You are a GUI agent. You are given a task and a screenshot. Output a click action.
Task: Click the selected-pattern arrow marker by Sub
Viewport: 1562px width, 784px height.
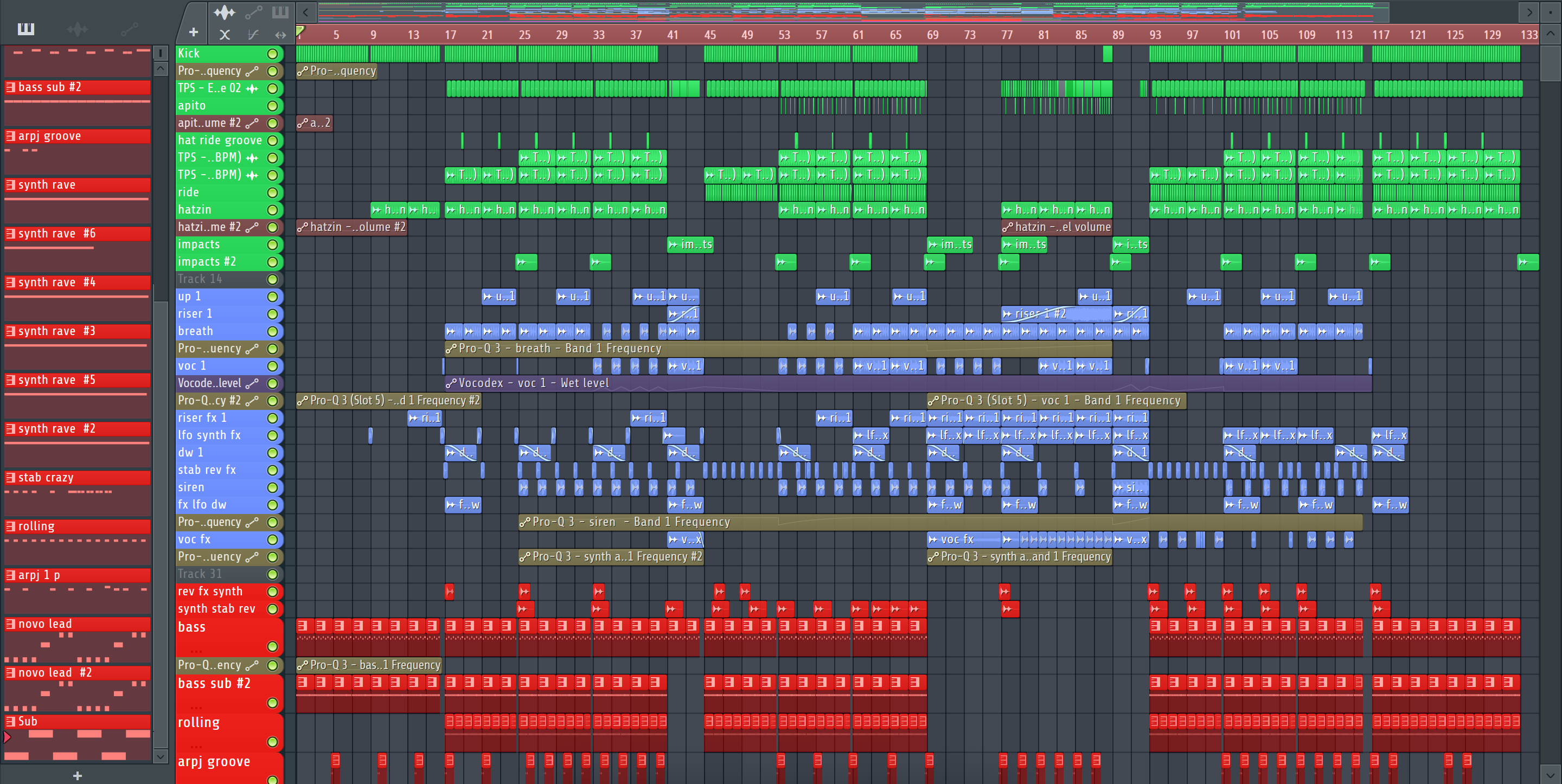(x=7, y=737)
